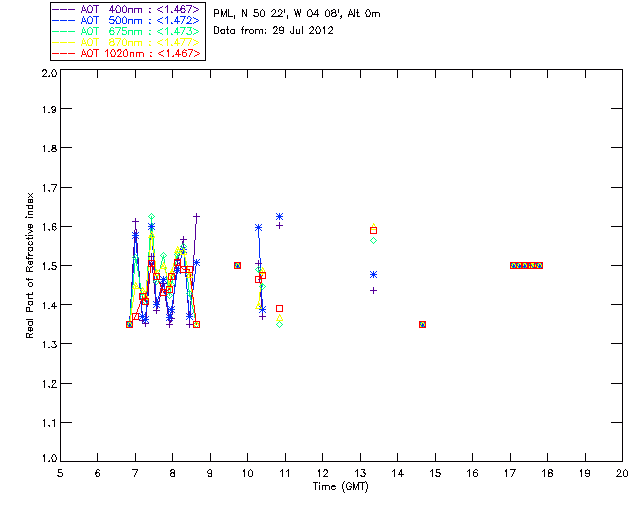Image resolution: width=640 pixels, height=512 pixels.
Task: Click the Real Part of Refractive index axis title
Action: coord(29,265)
